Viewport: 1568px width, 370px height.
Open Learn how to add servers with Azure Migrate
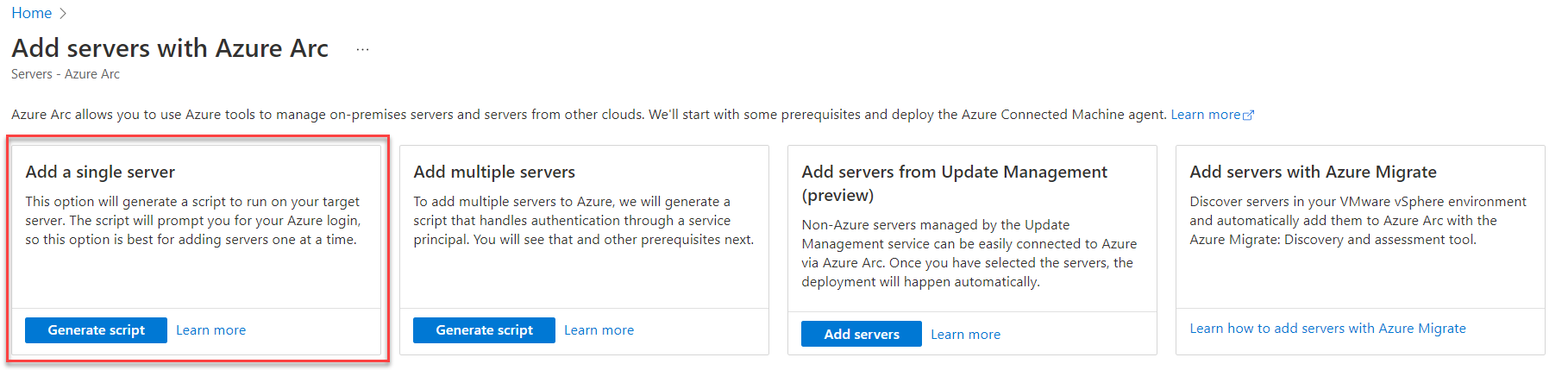1327,329
